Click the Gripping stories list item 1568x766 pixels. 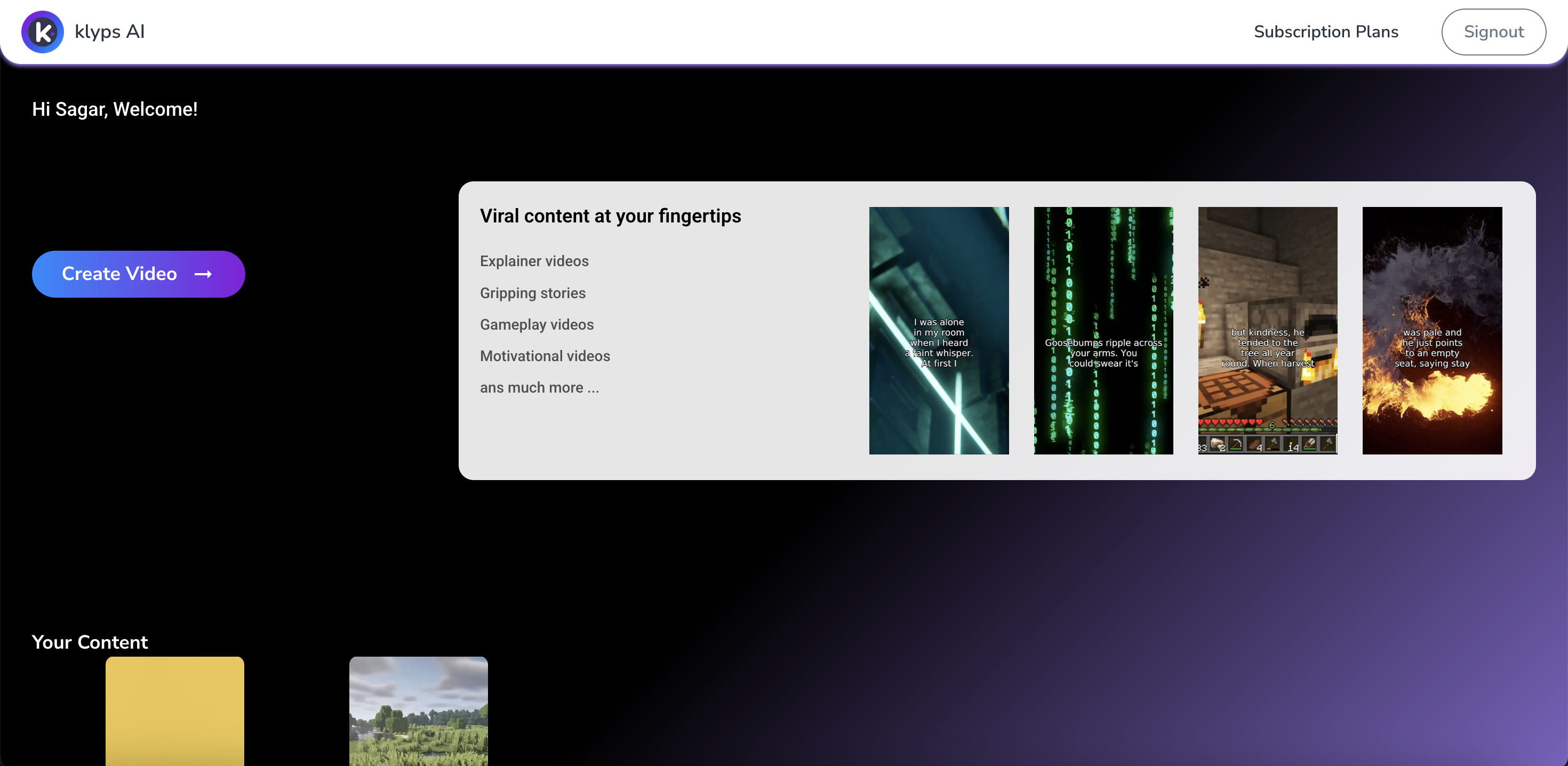coord(532,293)
